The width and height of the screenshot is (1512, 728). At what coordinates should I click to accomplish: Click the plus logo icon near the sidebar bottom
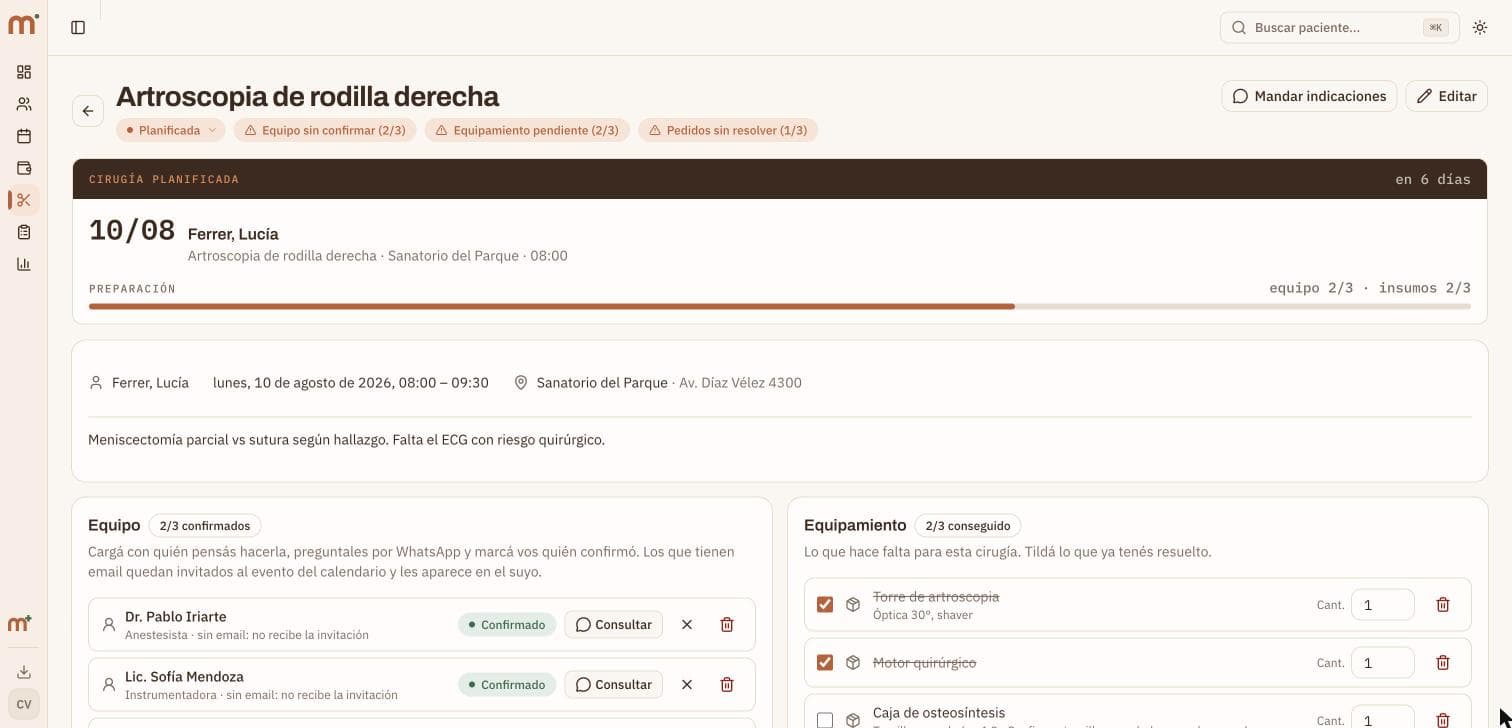click(20, 624)
